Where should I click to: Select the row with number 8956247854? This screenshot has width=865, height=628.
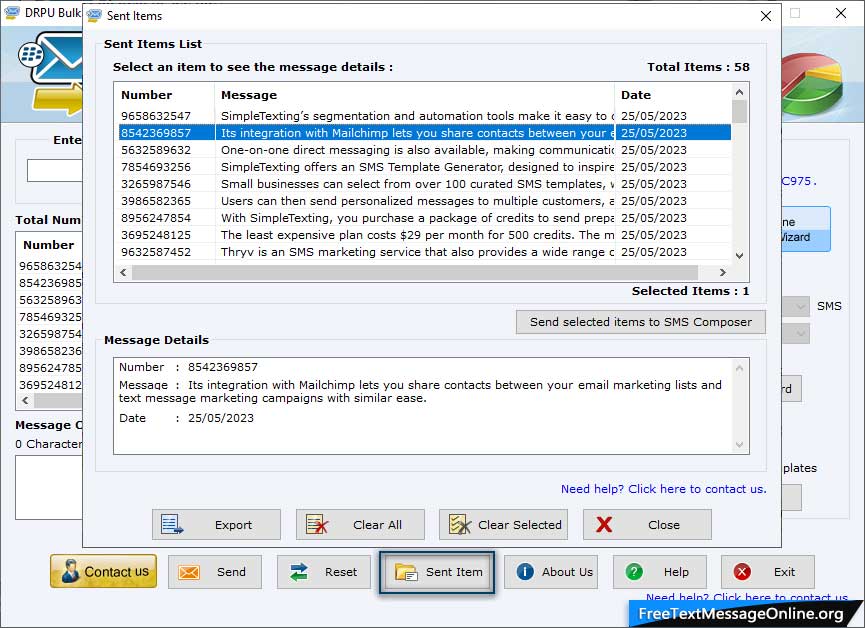coord(425,218)
